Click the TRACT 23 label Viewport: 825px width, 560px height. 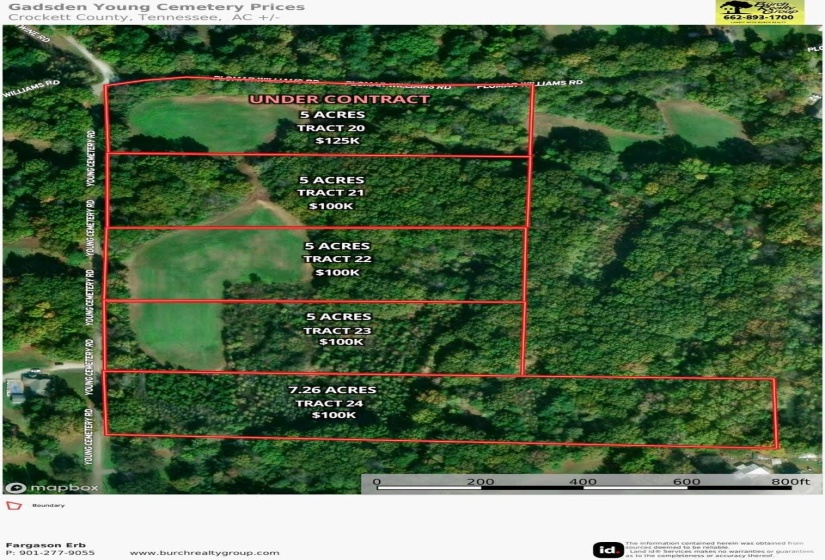pyautogui.click(x=337, y=331)
